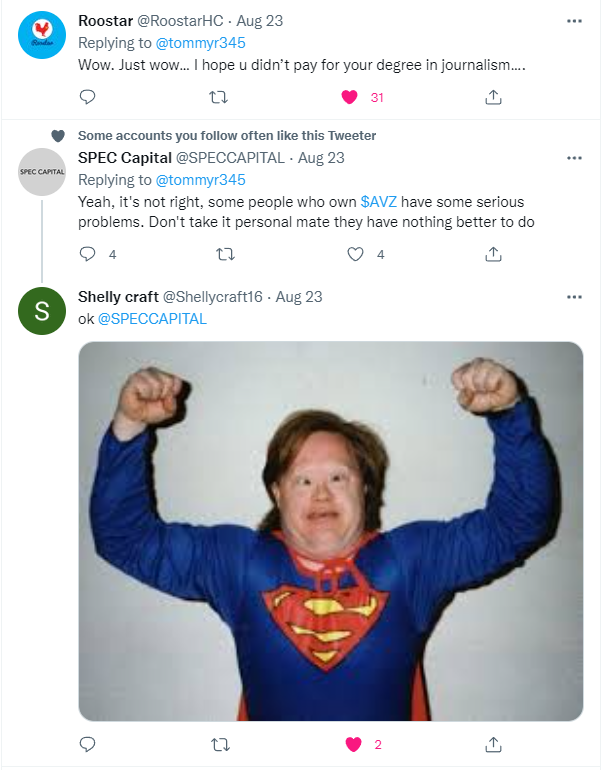This screenshot has height=770, width=604.
Task: Open Roostar's profile avatar
Action: 42,35
